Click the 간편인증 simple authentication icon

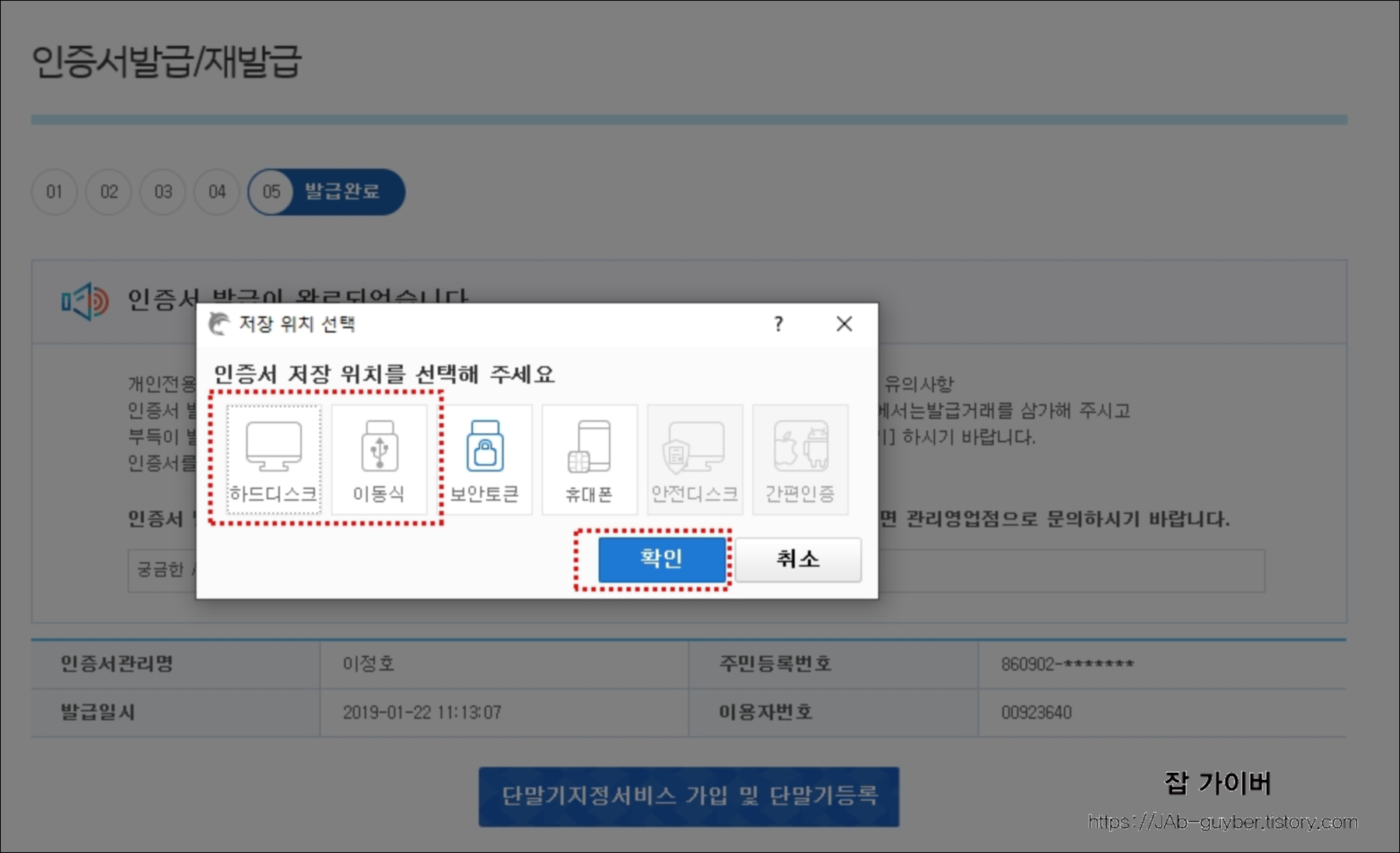click(800, 459)
